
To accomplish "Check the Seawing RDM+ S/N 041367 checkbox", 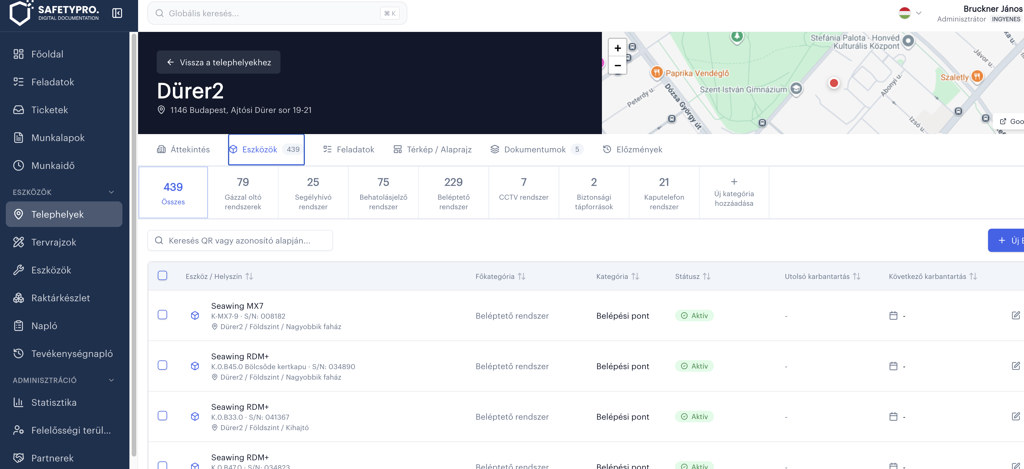I will [163, 415].
